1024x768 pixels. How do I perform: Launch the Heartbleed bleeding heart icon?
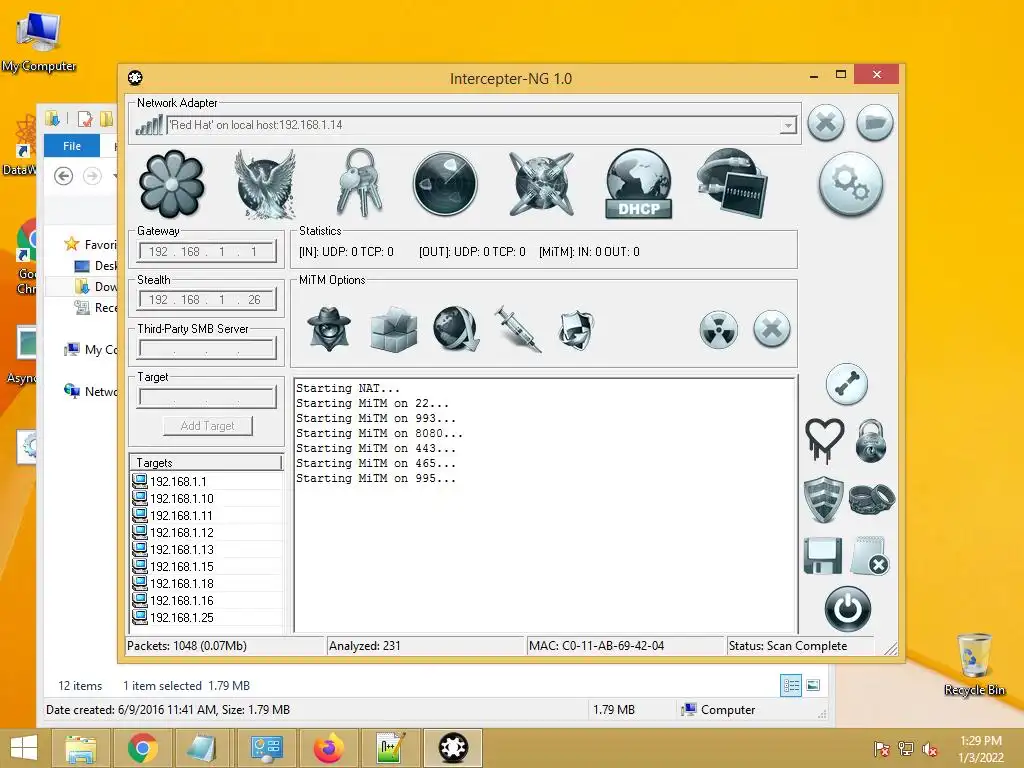click(824, 441)
